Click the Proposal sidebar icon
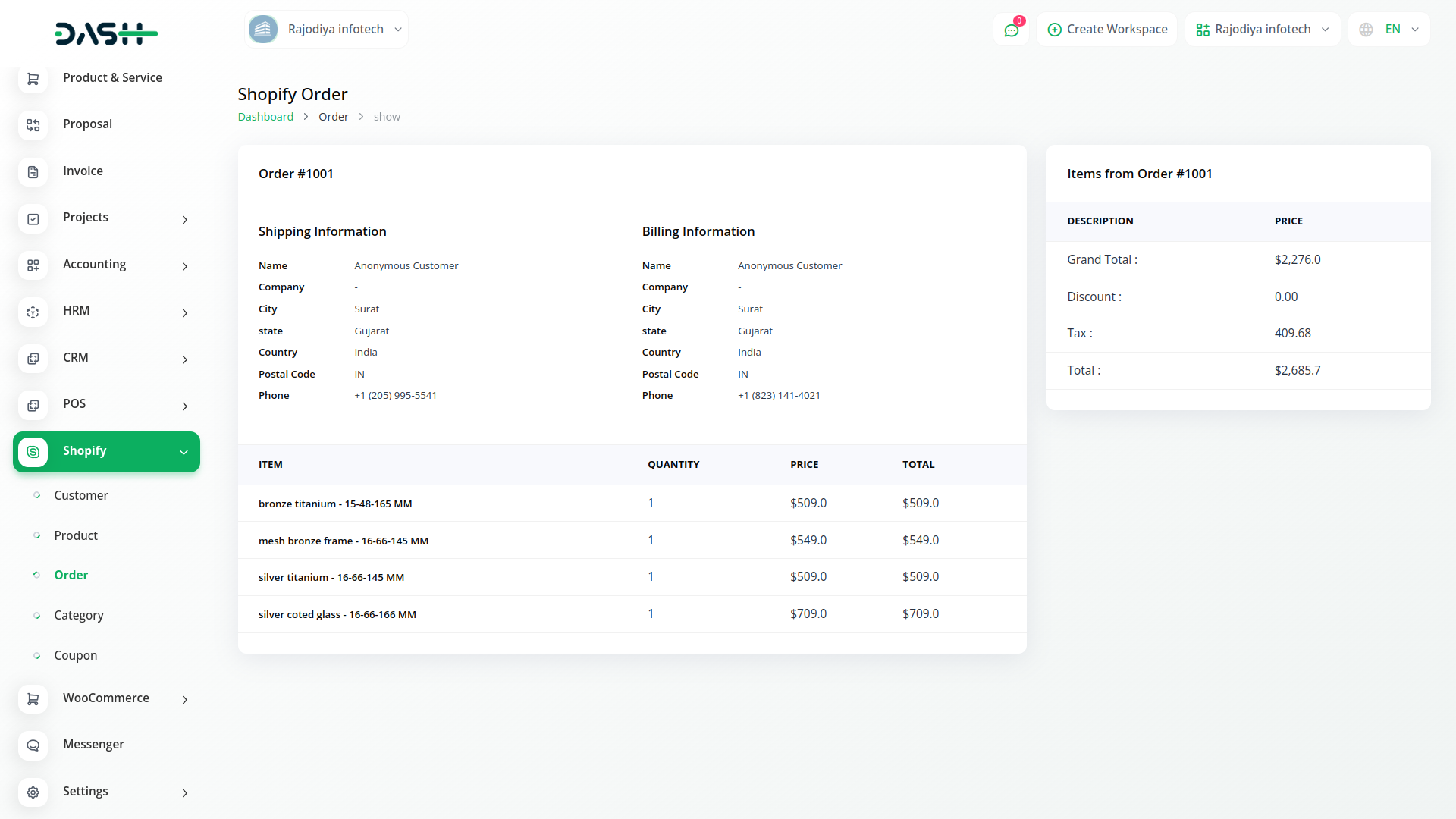The image size is (1456, 819). (33, 125)
